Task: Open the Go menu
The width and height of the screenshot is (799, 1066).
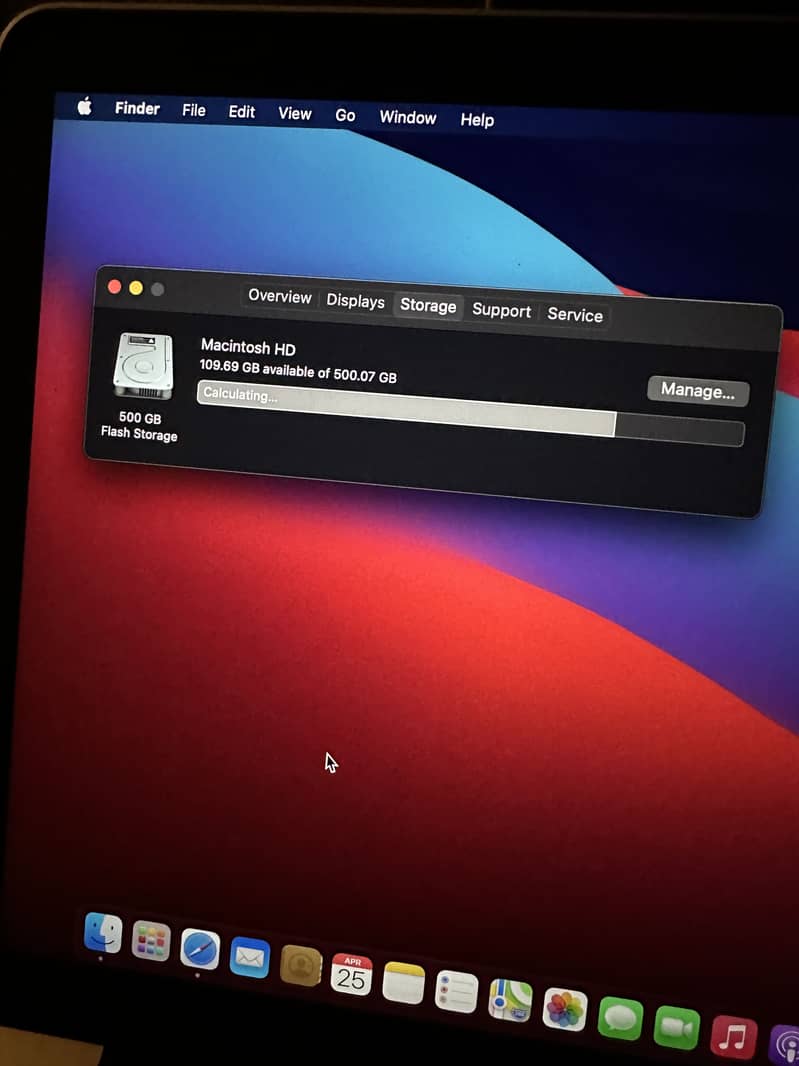Action: point(345,116)
